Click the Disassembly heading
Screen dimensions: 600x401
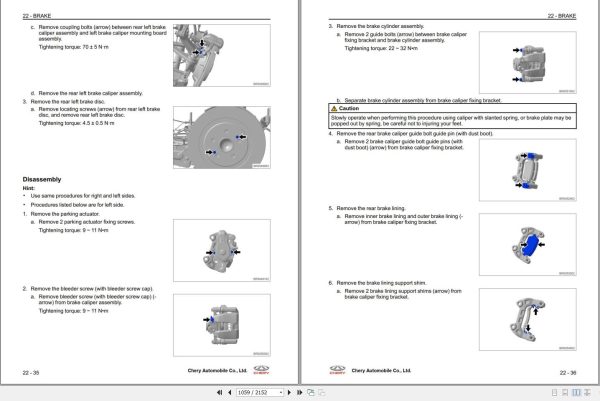(x=42, y=179)
